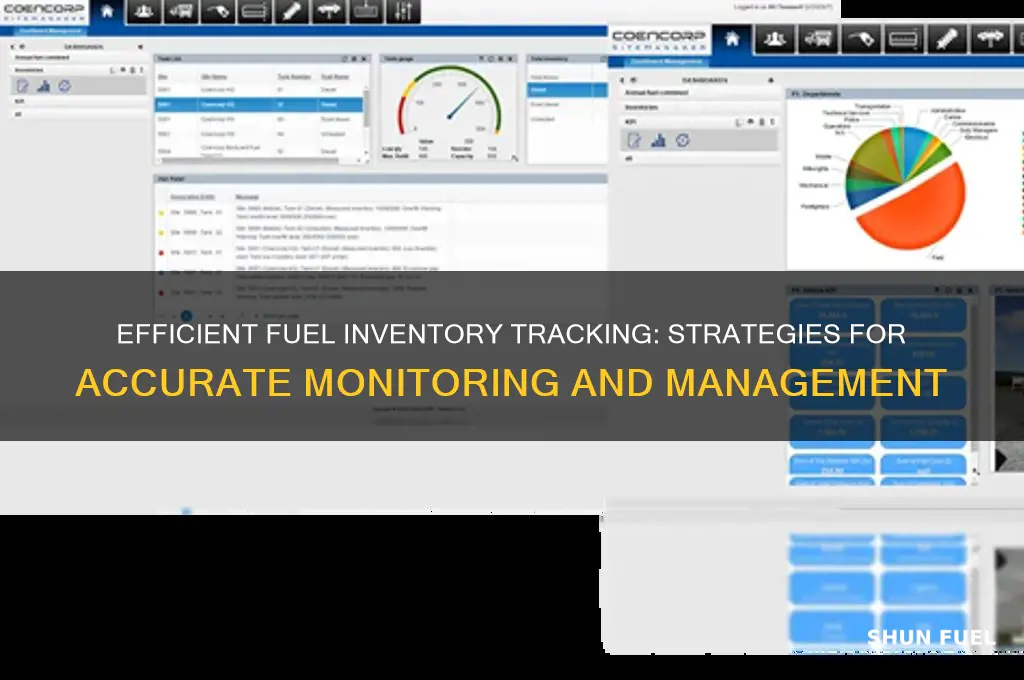Open the tank device icon in the left window toolbar

[255, 12]
